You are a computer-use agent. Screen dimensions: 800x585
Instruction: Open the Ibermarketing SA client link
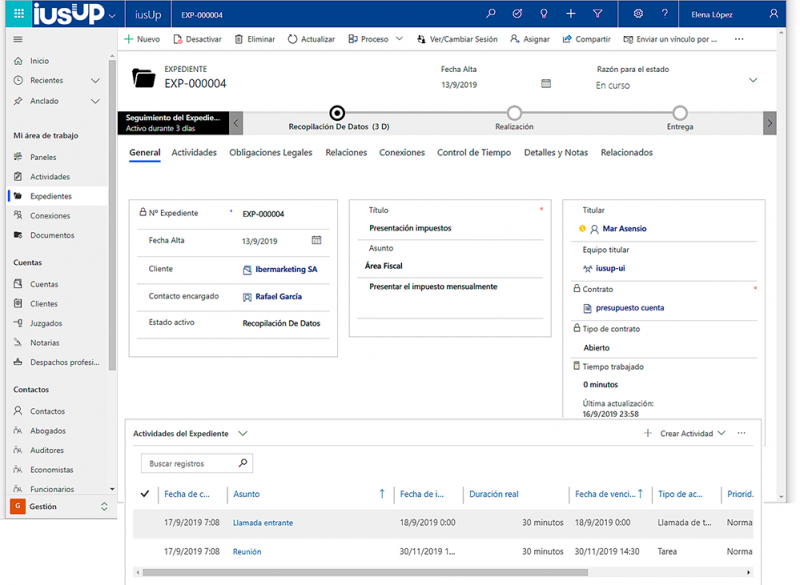(x=286, y=269)
